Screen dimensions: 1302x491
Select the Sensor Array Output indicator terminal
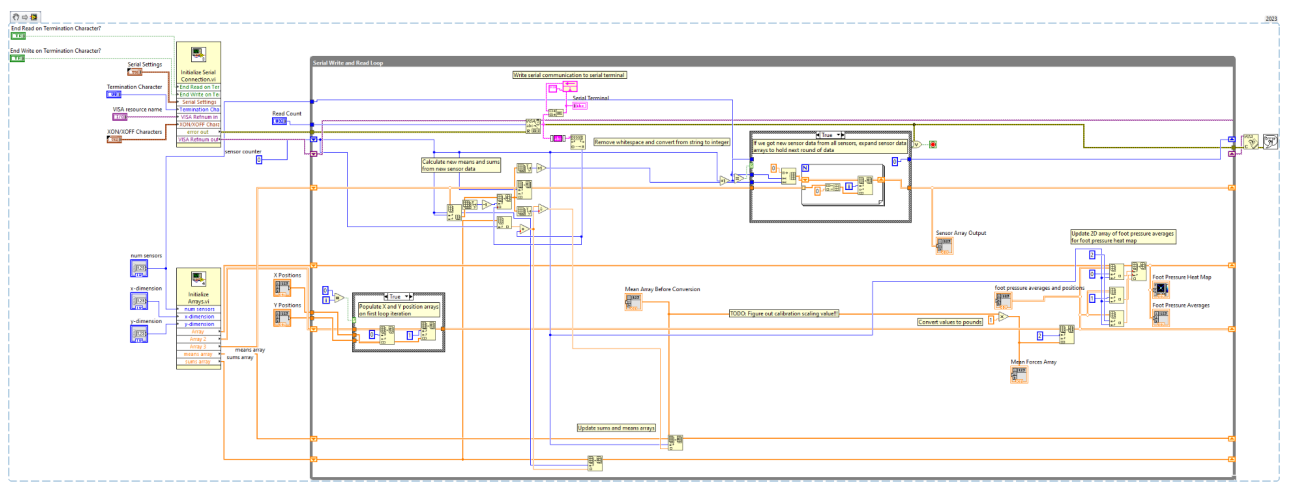[x=943, y=245]
